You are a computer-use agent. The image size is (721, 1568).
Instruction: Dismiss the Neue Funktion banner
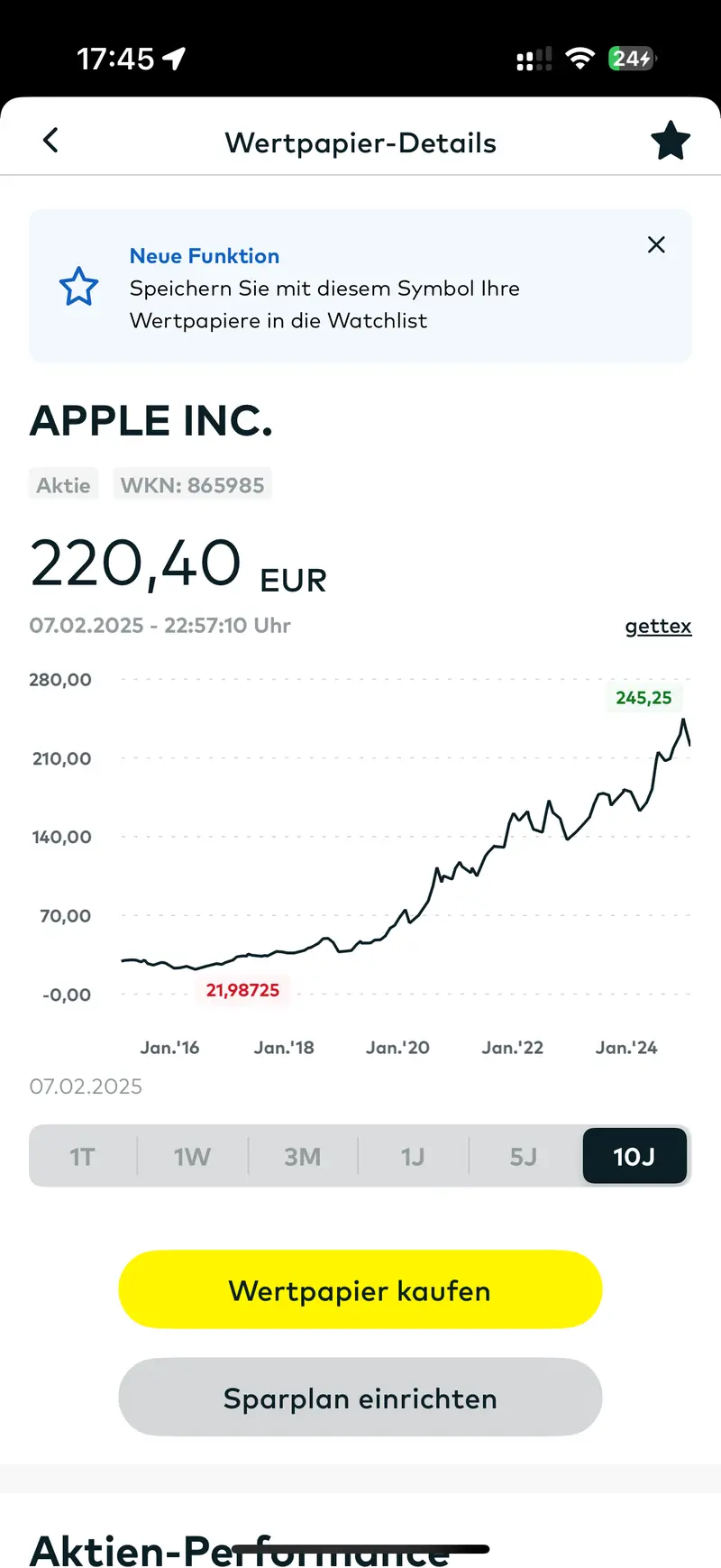[x=656, y=244]
